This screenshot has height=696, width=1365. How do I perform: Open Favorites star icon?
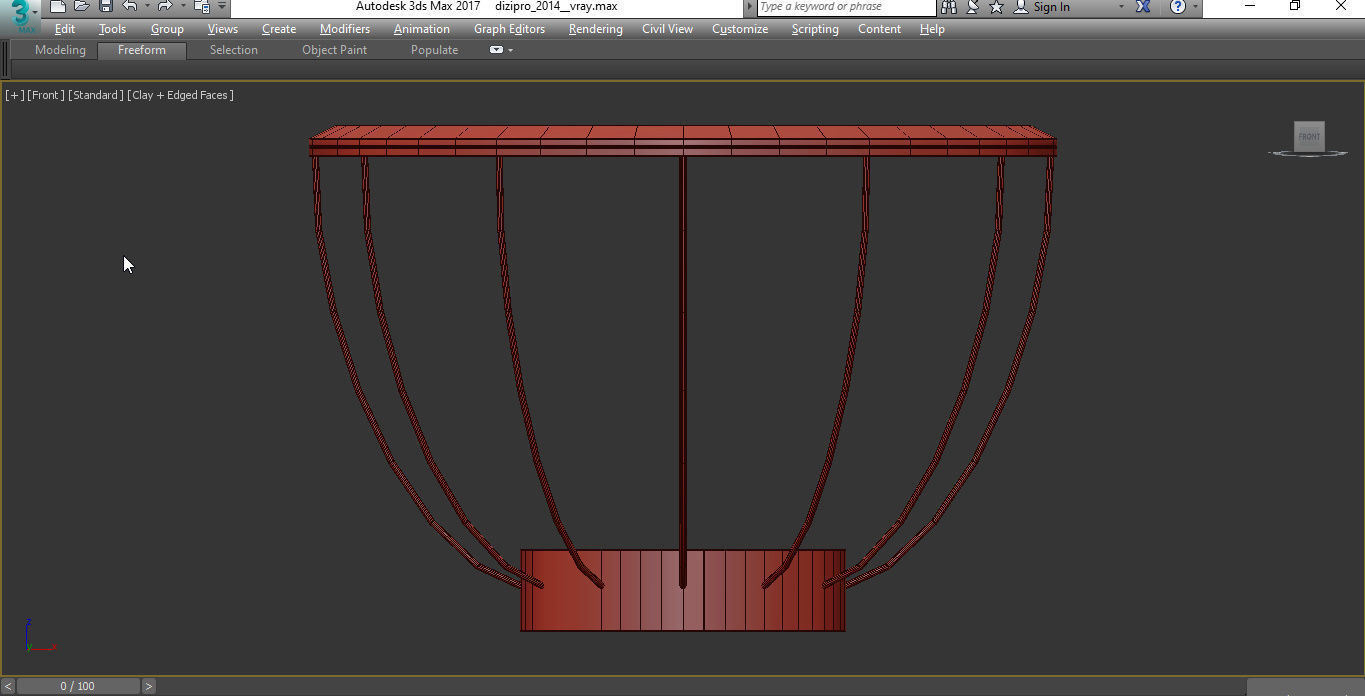pyautogui.click(x=996, y=7)
